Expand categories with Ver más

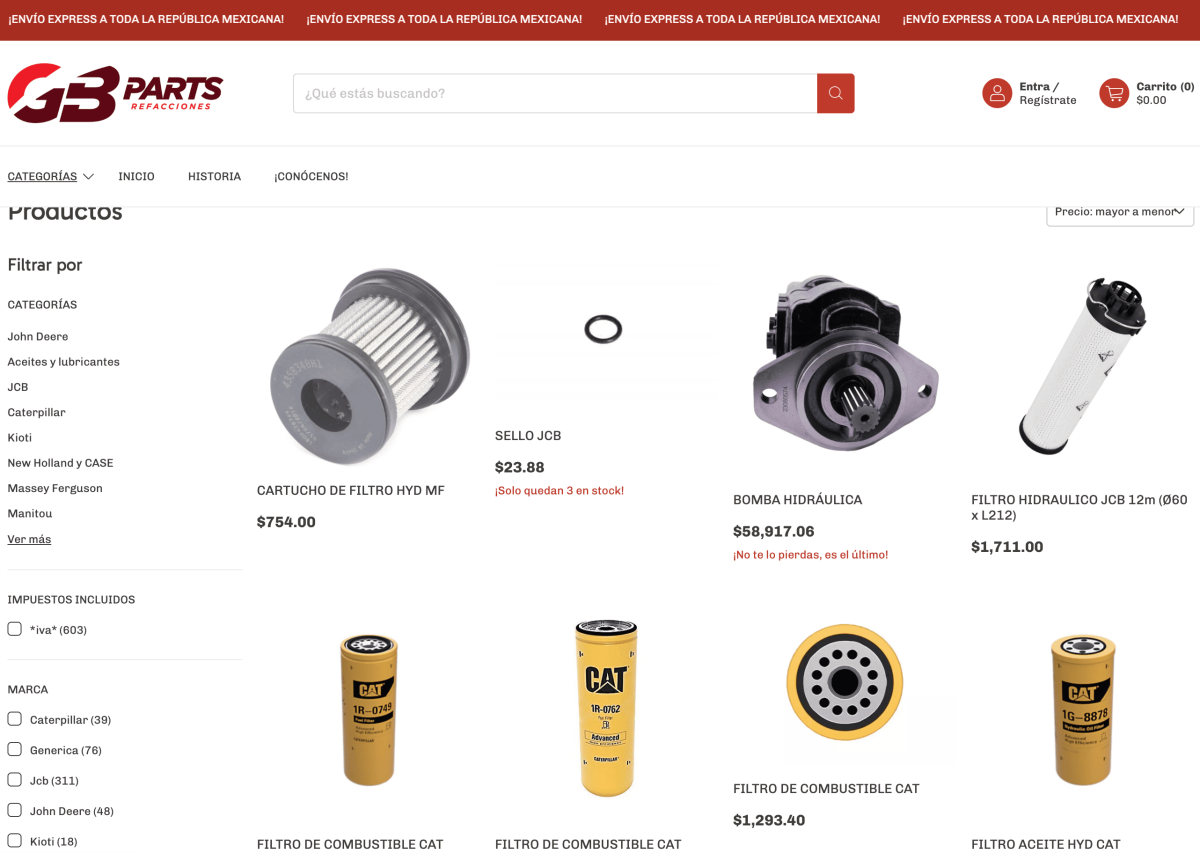tap(29, 539)
